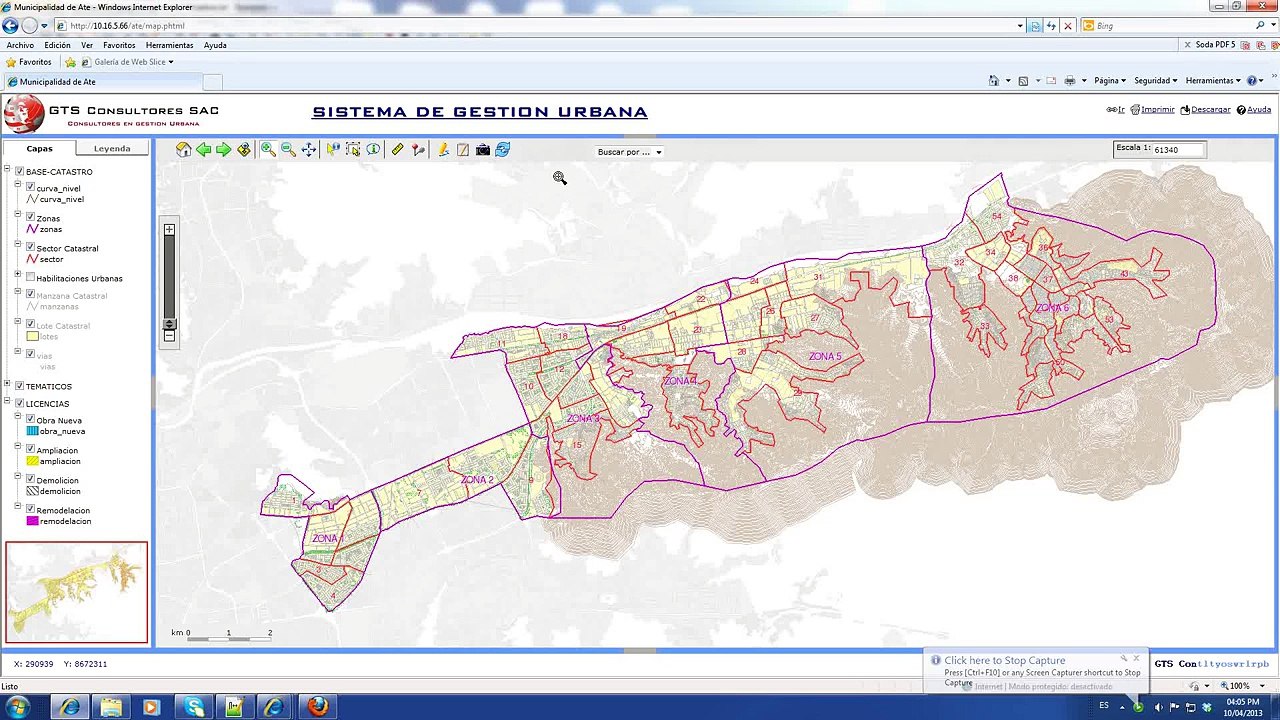The width and height of the screenshot is (1280, 720).
Task: Open Windows Media Player from the taskbar
Action: [x=151, y=707]
